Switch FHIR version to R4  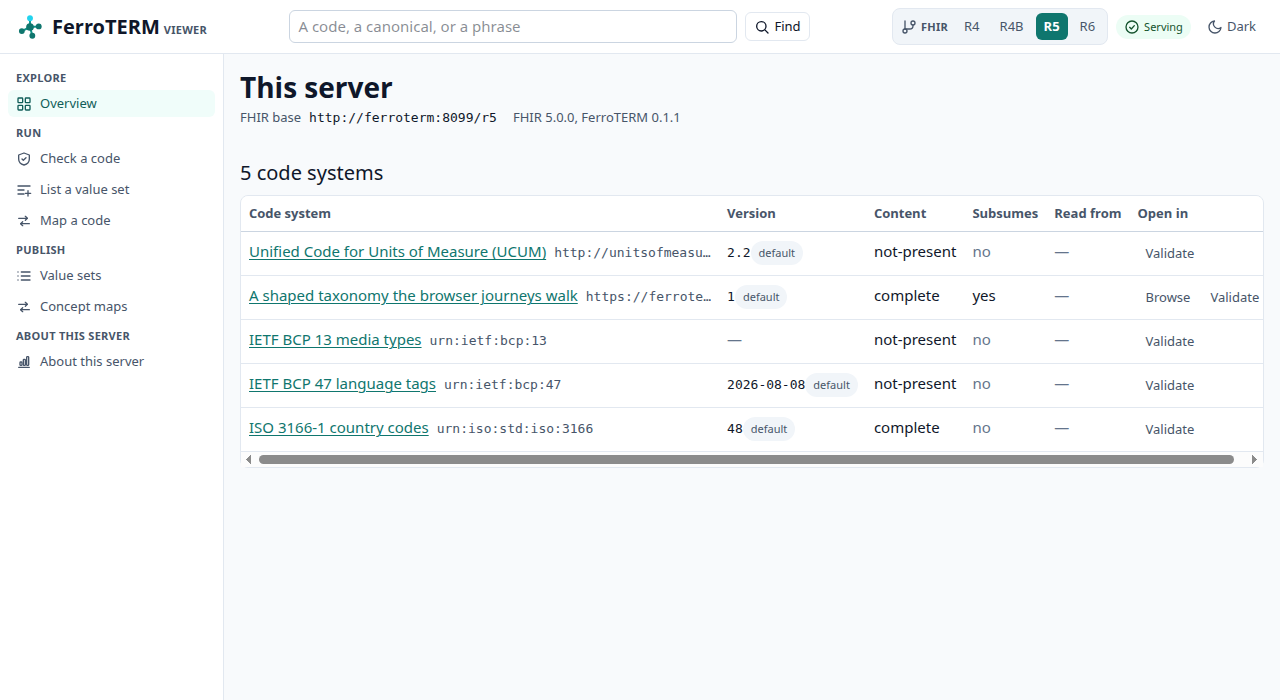point(972,27)
